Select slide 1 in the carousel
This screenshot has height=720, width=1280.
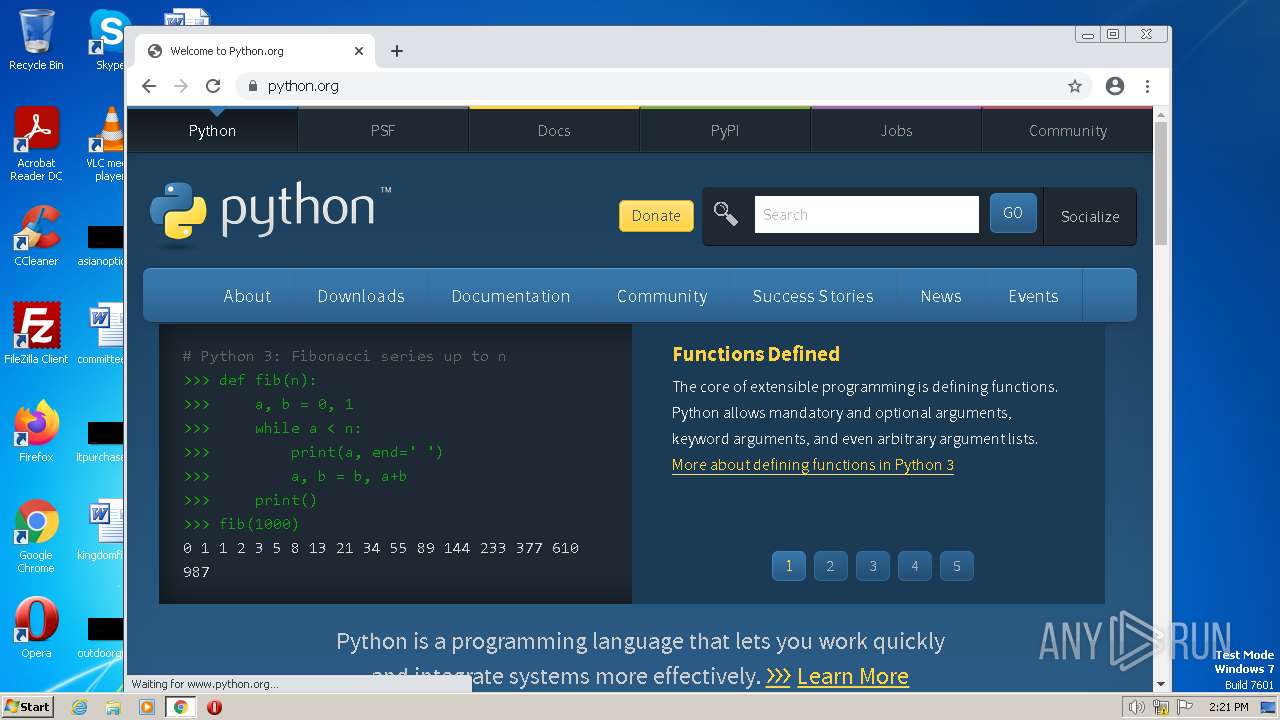coord(789,566)
